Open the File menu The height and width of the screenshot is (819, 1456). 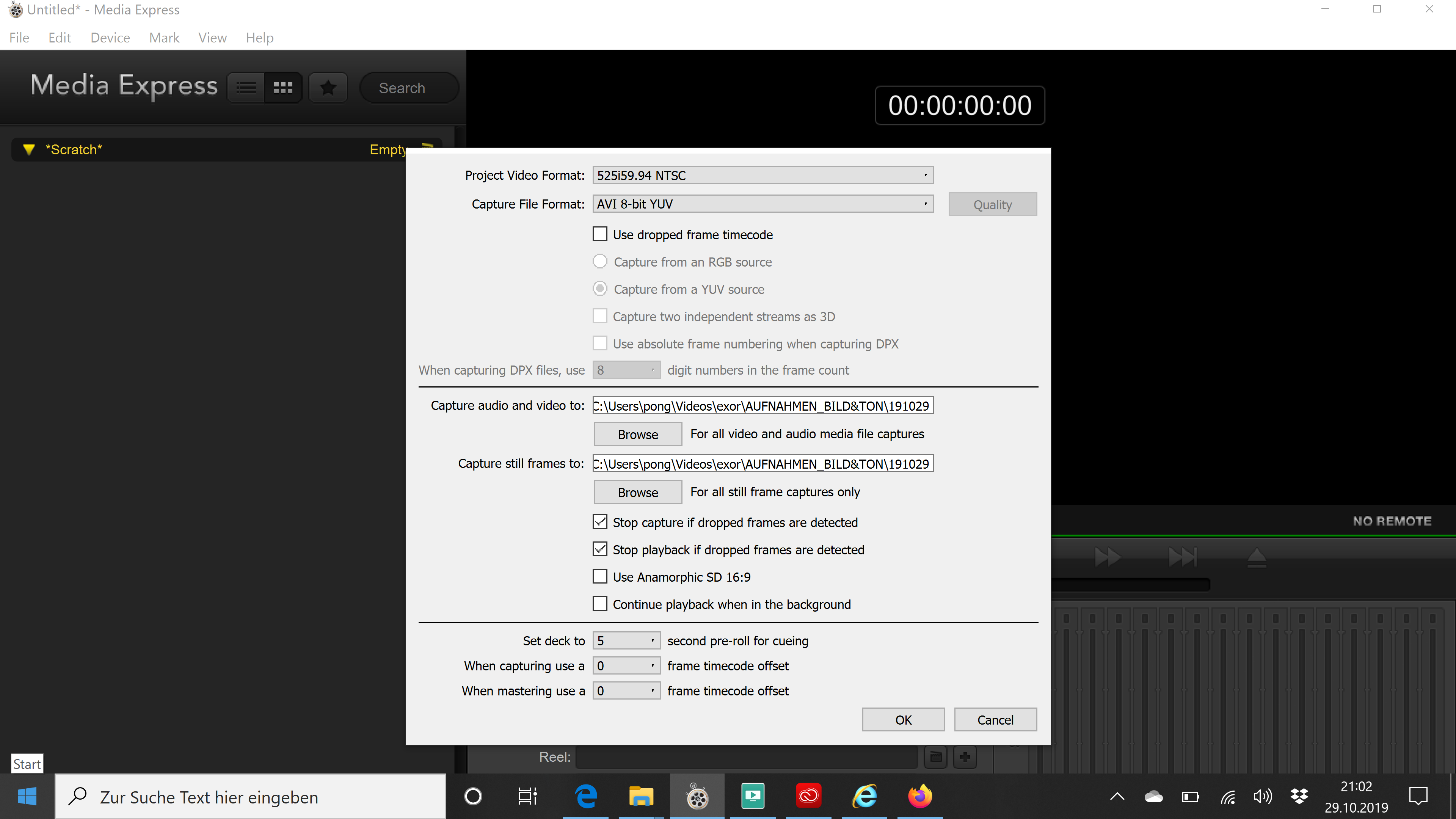tap(19, 38)
